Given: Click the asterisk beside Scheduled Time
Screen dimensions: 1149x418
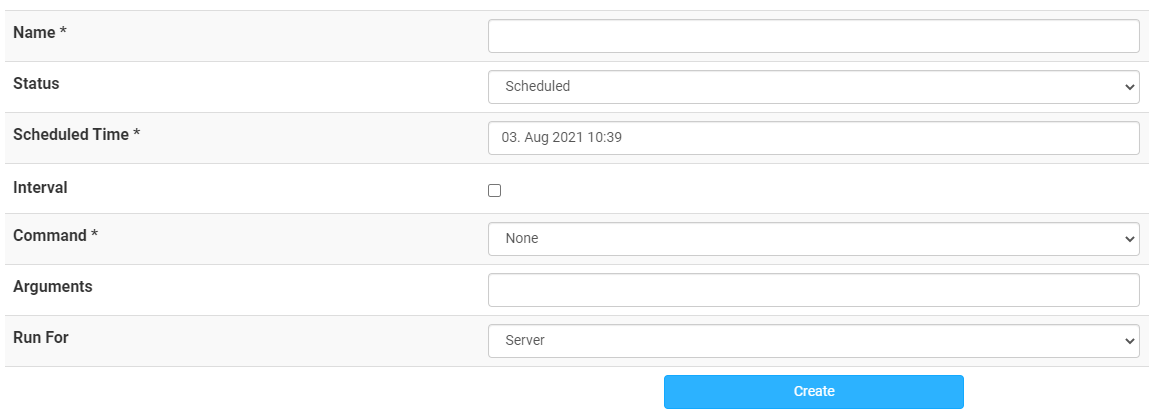Looking at the screenshot, I should (x=136, y=133).
